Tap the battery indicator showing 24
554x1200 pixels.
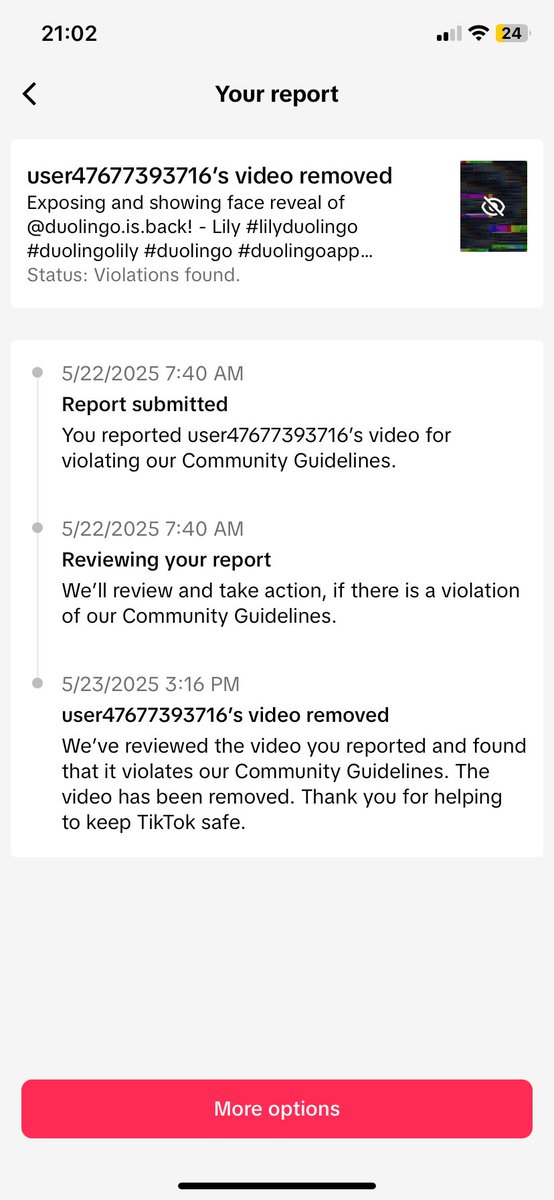(512, 34)
